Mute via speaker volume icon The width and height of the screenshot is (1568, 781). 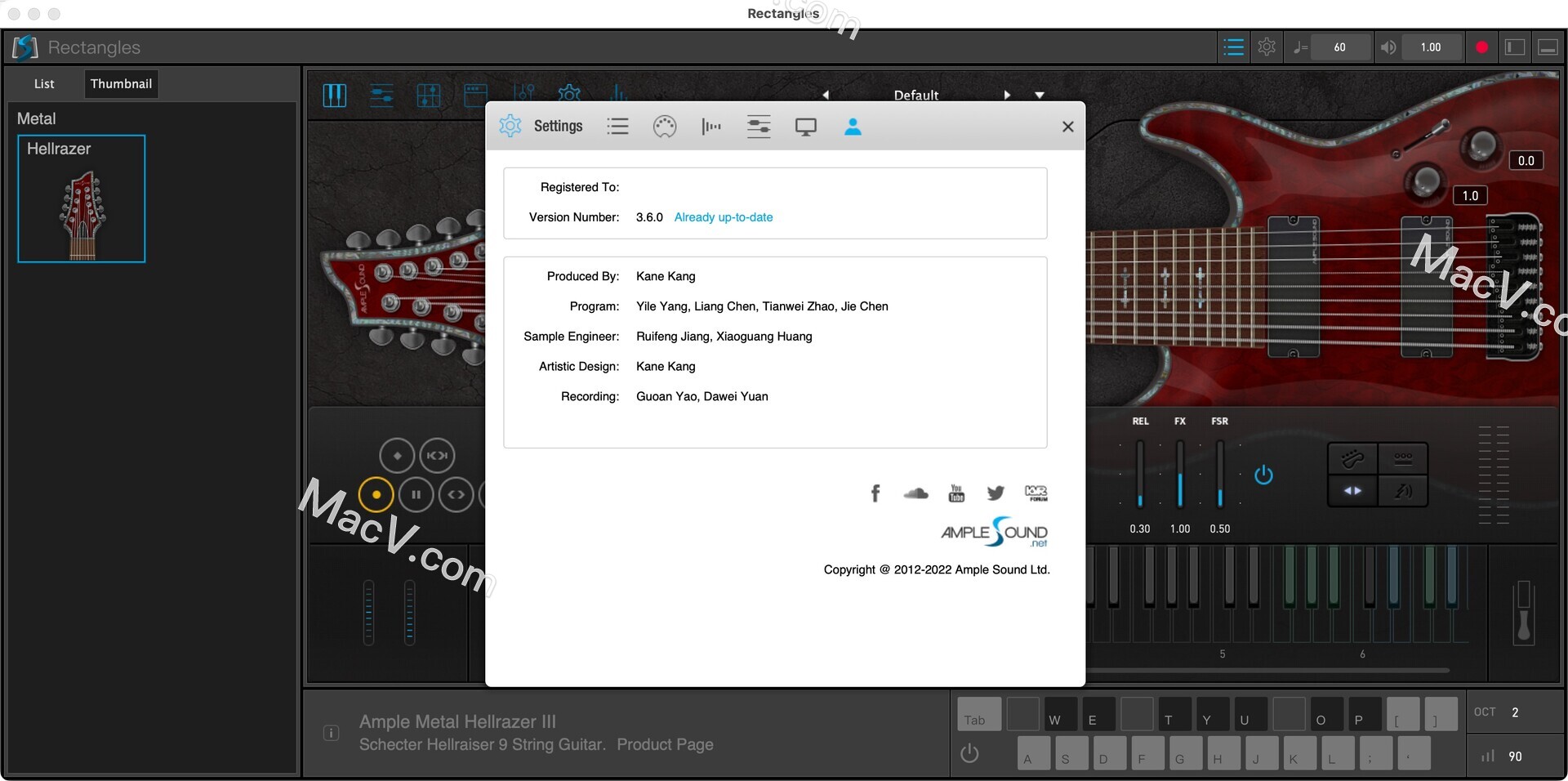tap(1388, 47)
